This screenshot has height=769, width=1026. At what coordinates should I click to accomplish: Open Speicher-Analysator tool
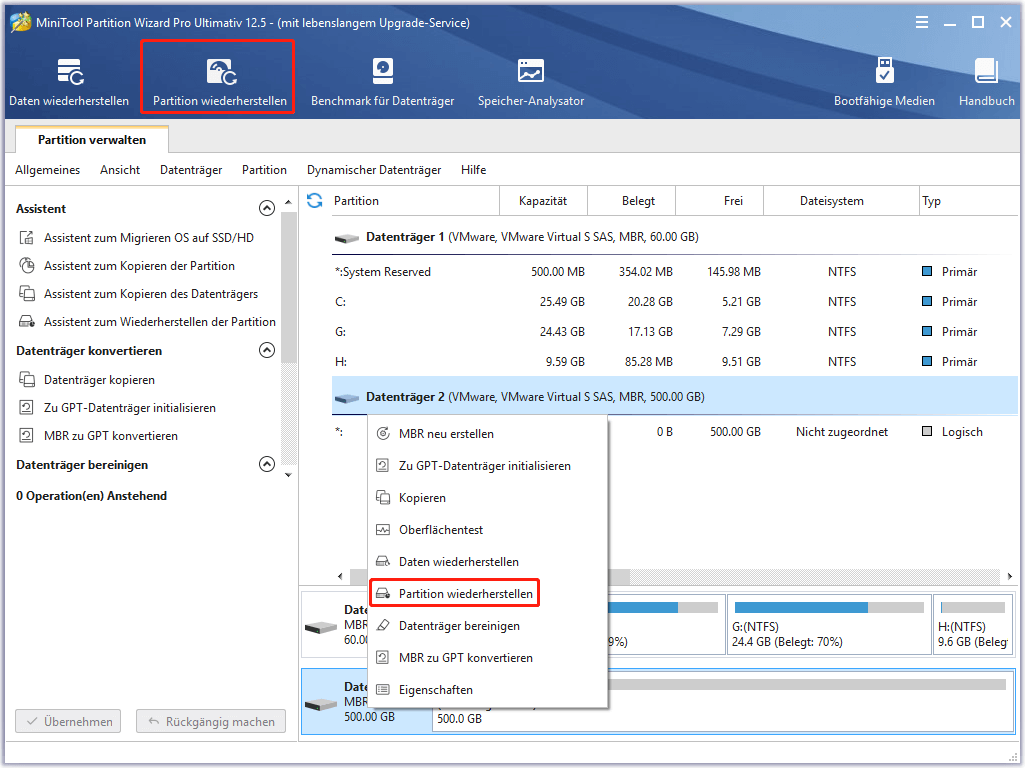(x=531, y=82)
